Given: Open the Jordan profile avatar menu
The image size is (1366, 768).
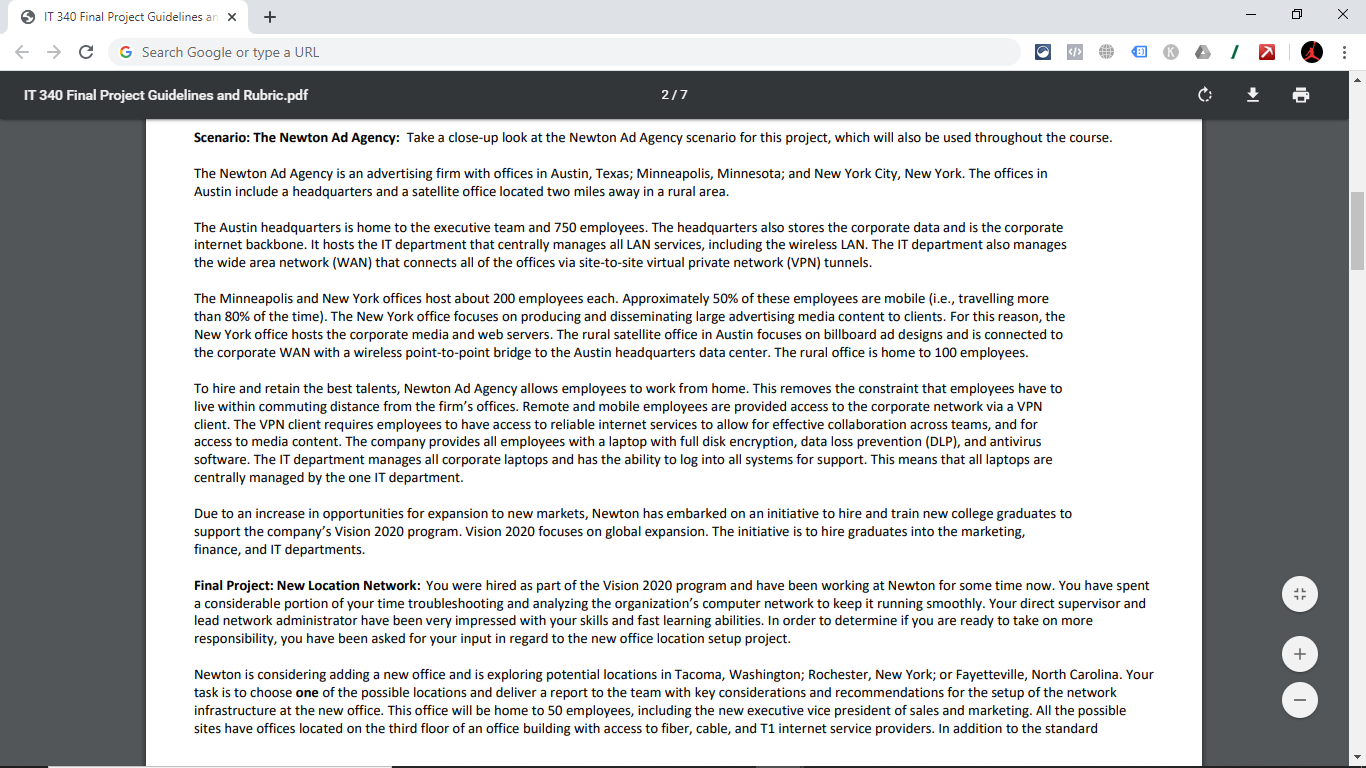Looking at the screenshot, I should click(1312, 51).
